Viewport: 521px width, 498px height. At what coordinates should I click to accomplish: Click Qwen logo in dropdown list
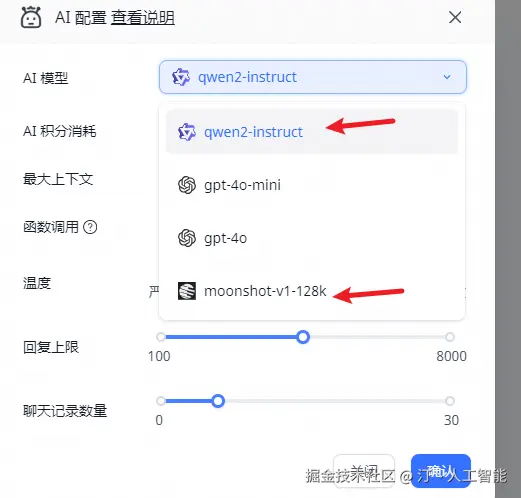[x=187, y=132]
